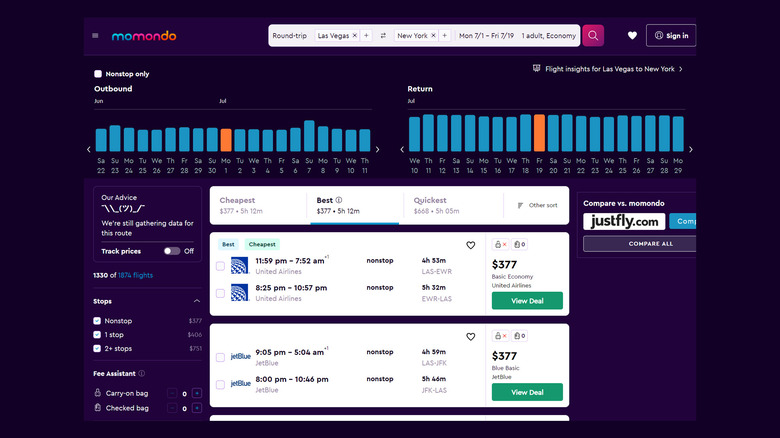Viewport: 780px width, 438px height.
Task: Select the orange outbound price bar
Action: coord(226,140)
